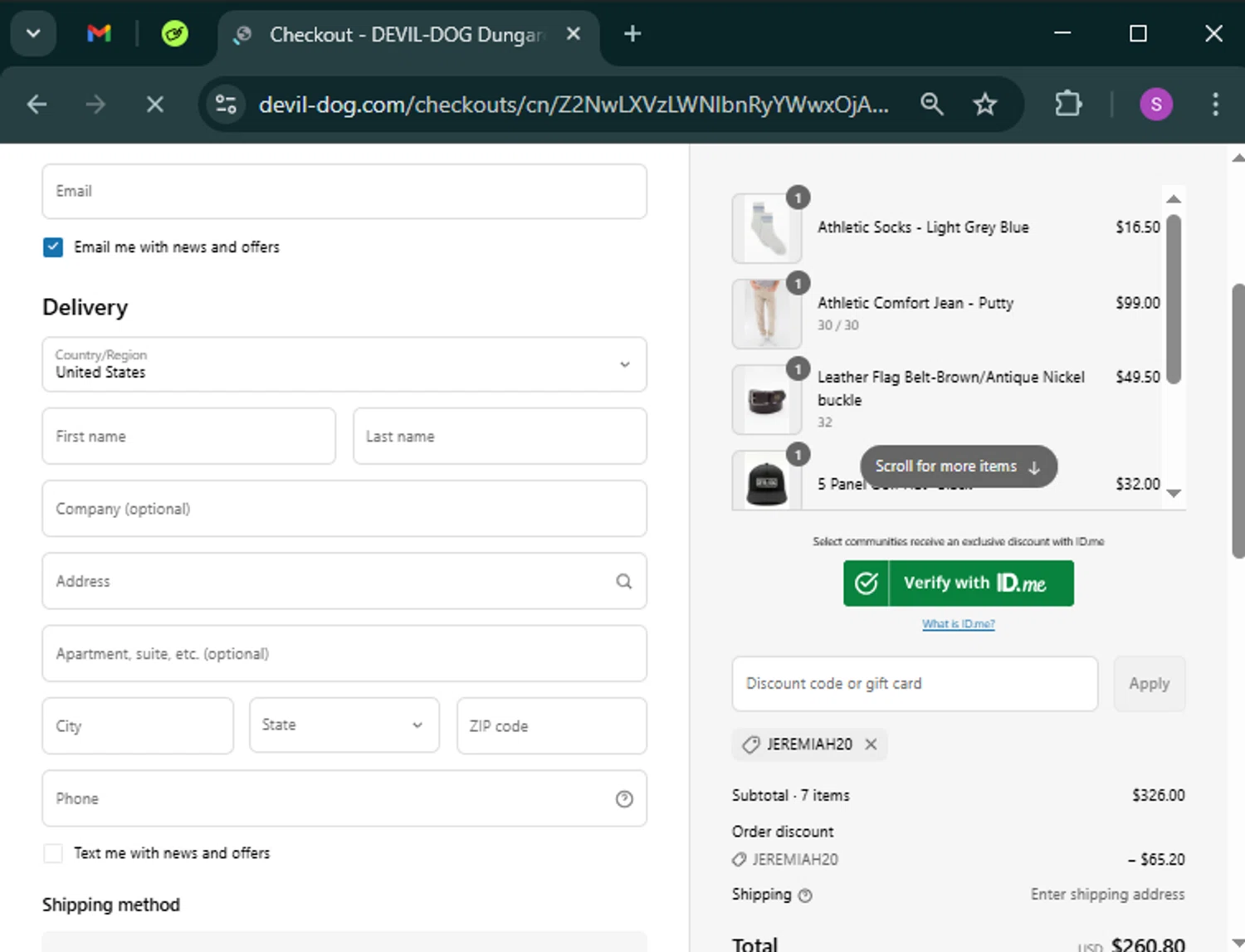Focus the ZIP code field
1245x952 pixels.
(552, 725)
